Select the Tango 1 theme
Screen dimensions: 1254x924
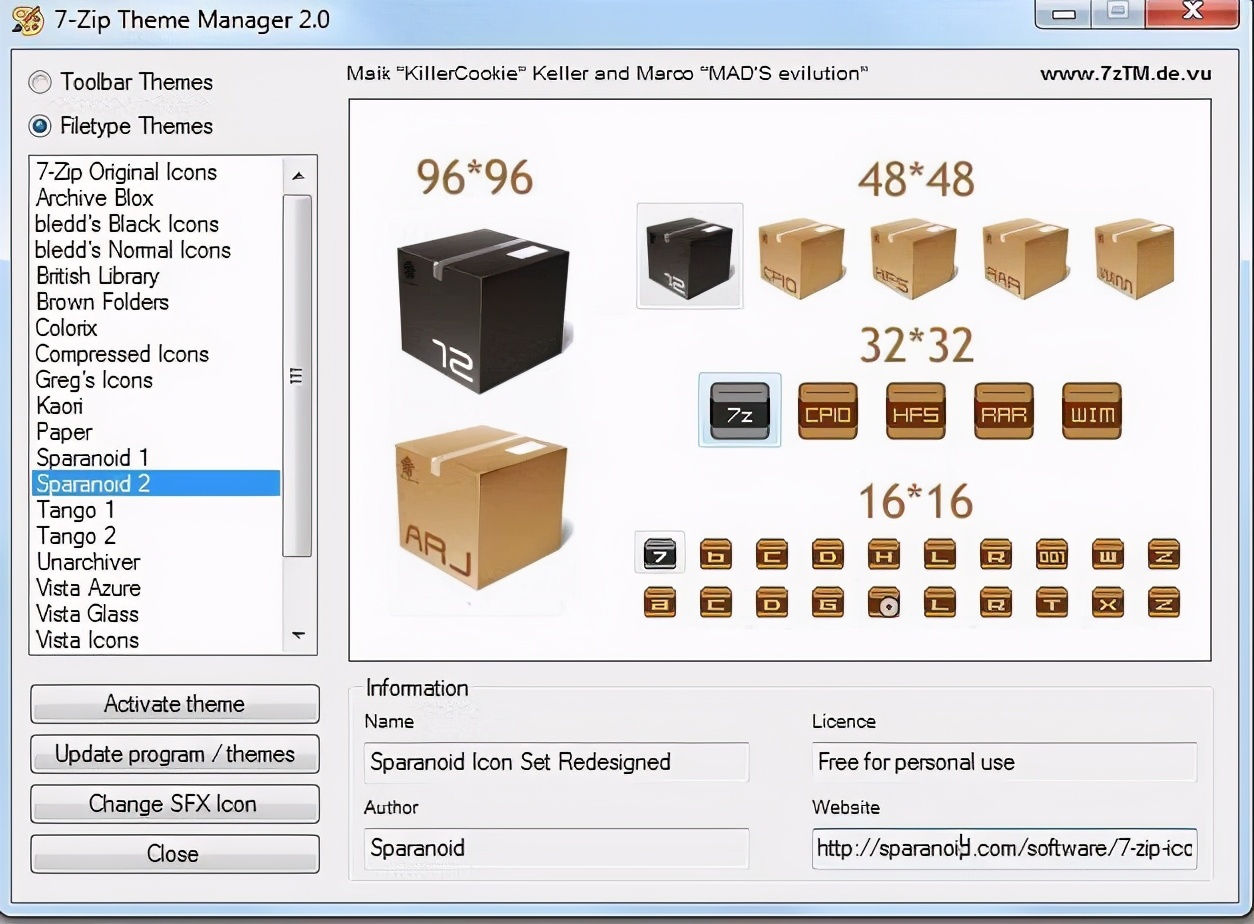pos(156,510)
